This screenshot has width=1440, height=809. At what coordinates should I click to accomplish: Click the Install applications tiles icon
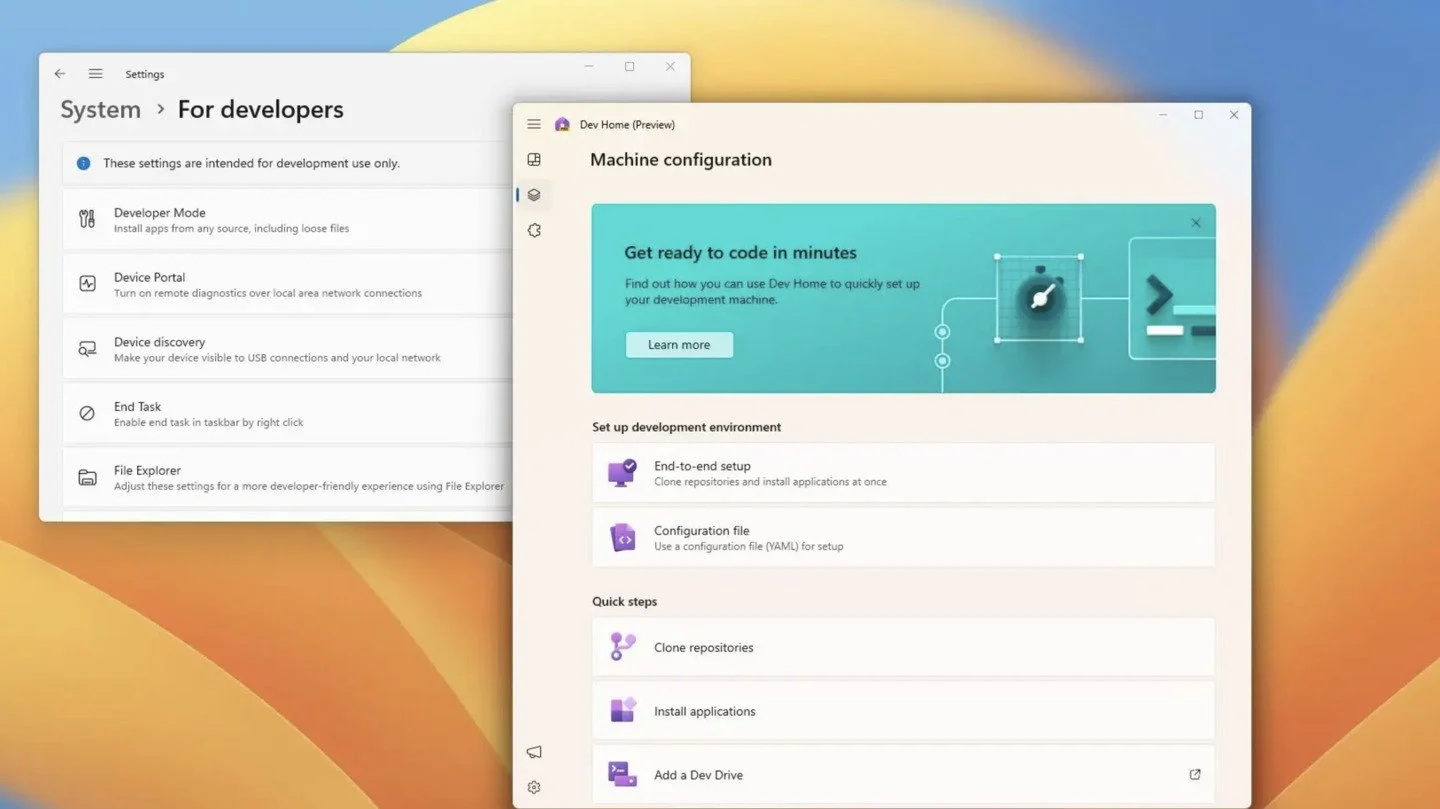click(623, 710)
